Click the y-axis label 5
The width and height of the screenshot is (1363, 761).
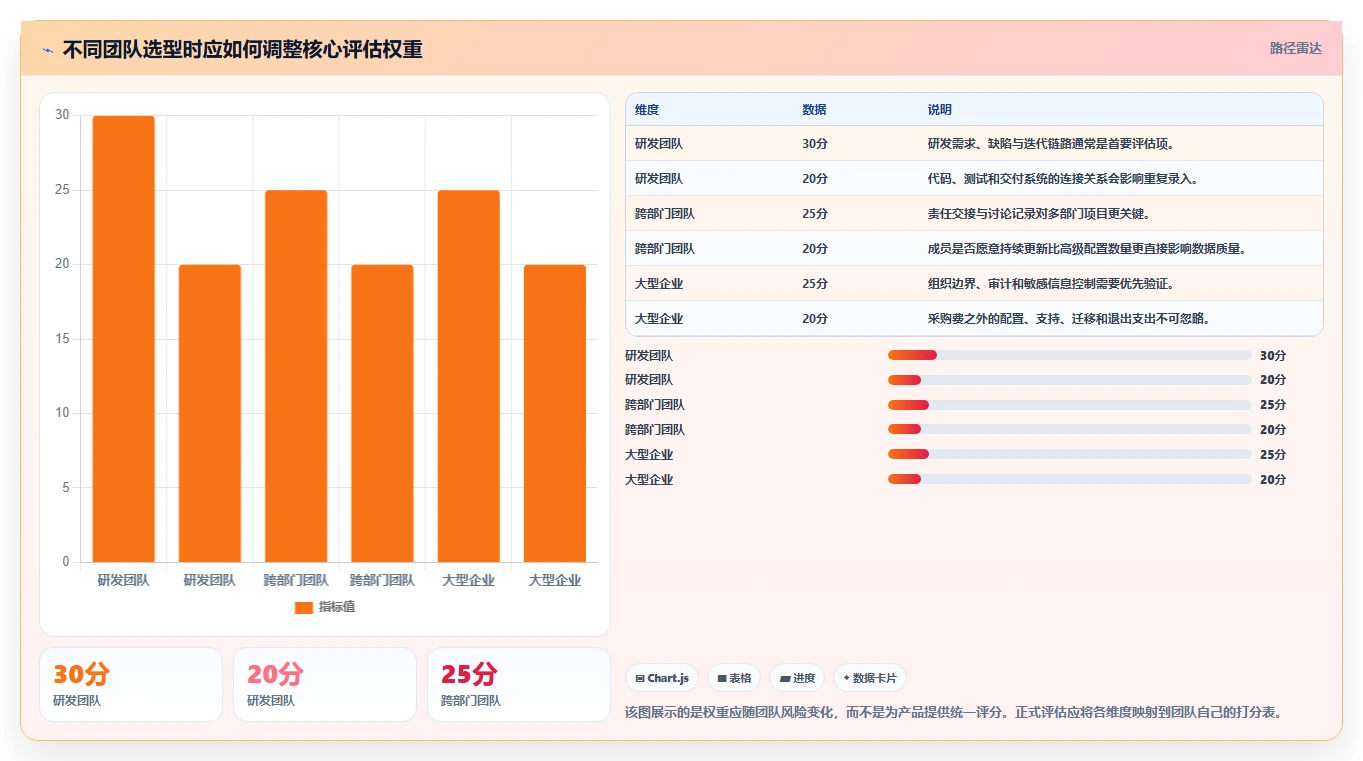point(66,488)
